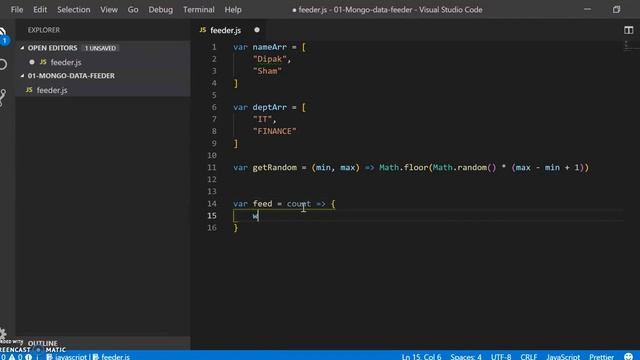The height and width of the screenshot is (360, 640).
Task: Click JS icon of feeder.js in project folder
Action: coord(29,90)
